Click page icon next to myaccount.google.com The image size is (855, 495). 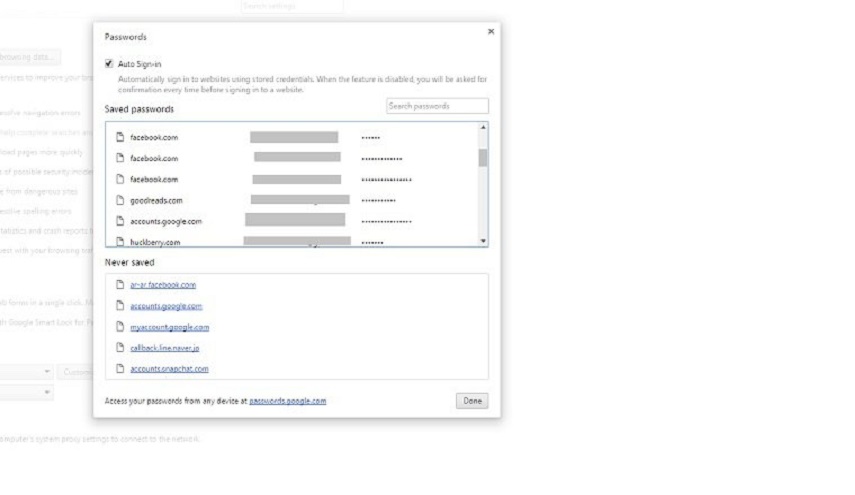pyautogui.click(x=120, y=327)
